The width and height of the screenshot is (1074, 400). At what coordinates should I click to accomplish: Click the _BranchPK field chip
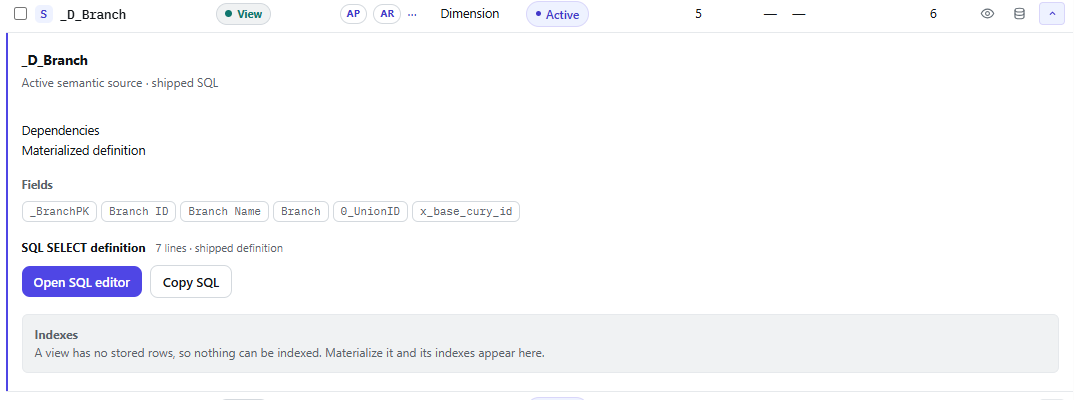coord(60,211)
